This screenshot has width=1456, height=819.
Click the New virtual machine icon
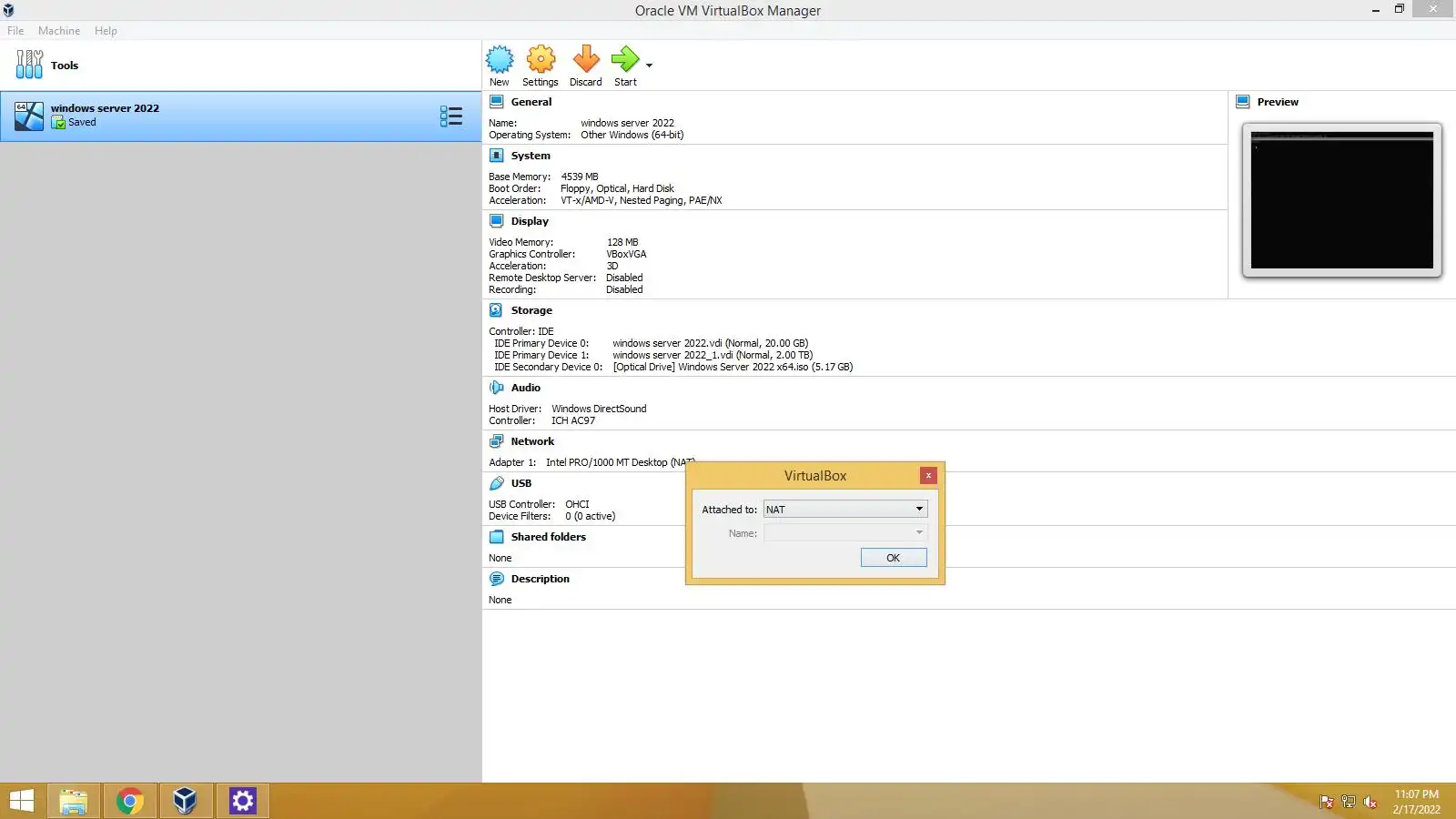500,60
